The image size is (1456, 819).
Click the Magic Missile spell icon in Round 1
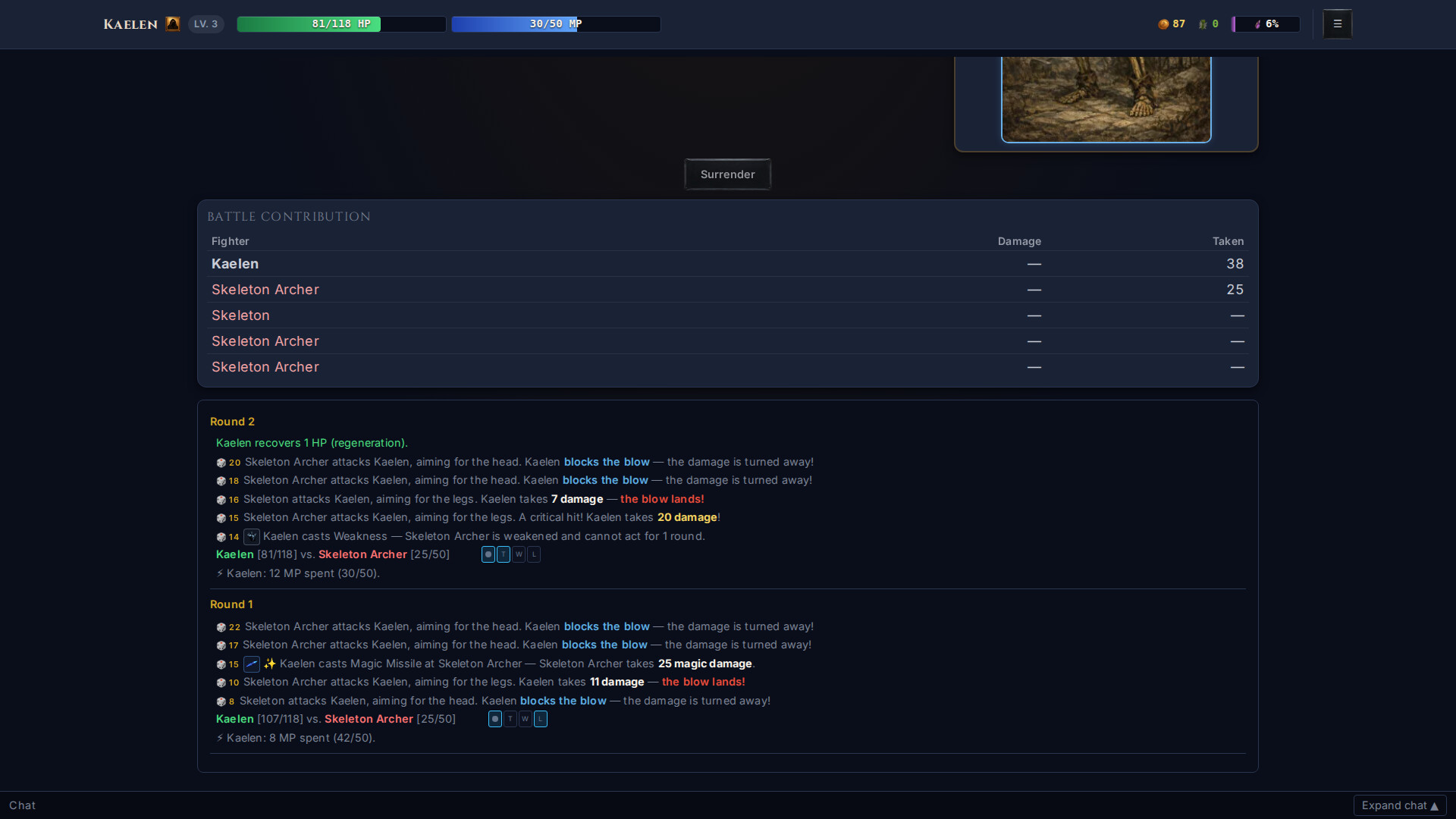click(252, 664)
